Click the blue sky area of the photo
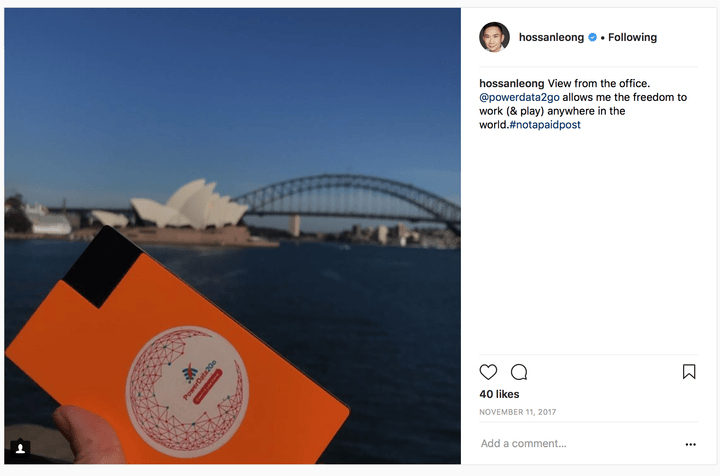The width and height of the screenshot is (720, 476). pyautogui.click(x=230, y=83)
